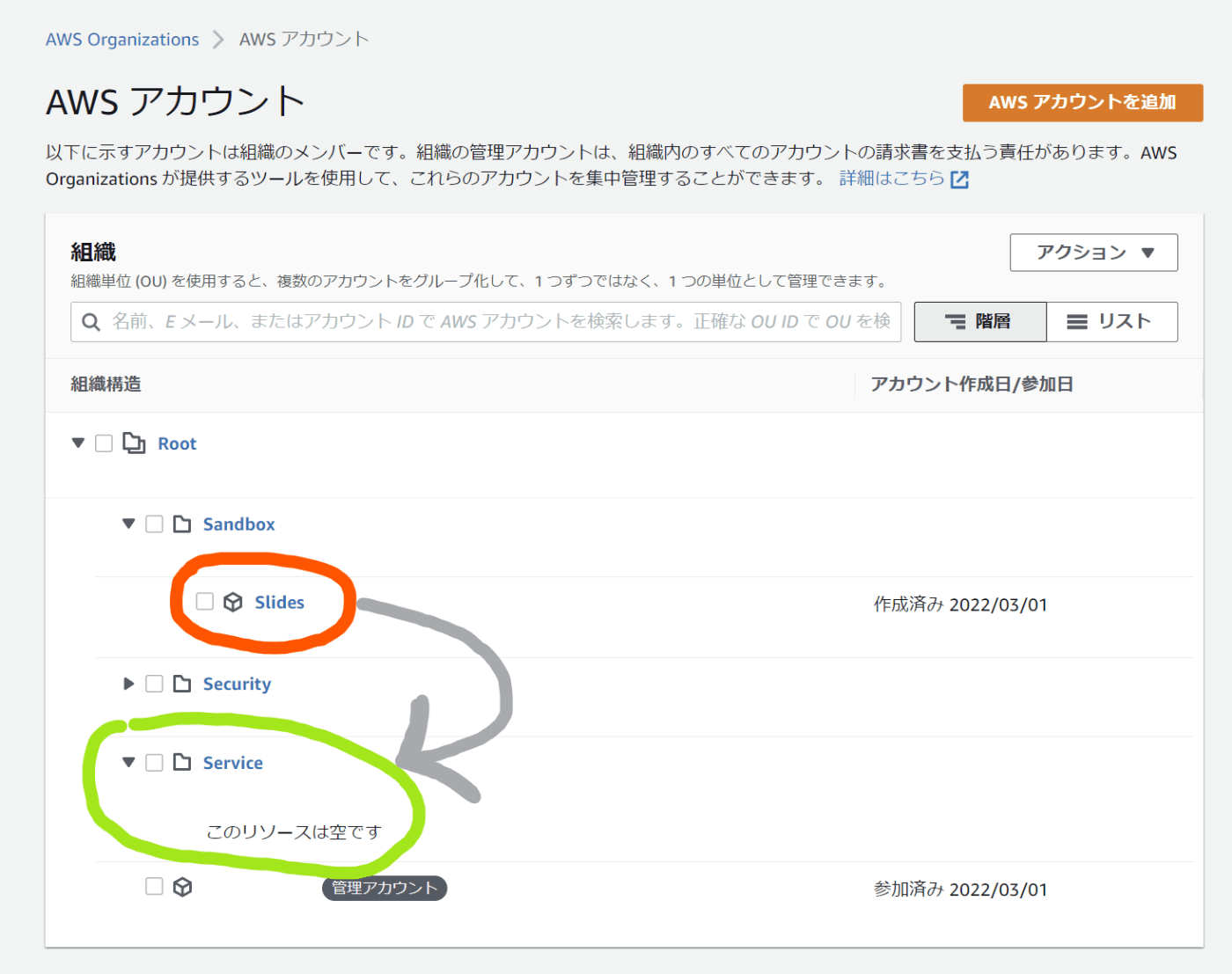This screenshot has width=1232, height=974.
Task: Click the このリソースは空です message
Action: pyautogui.click(x=294, y=831)
